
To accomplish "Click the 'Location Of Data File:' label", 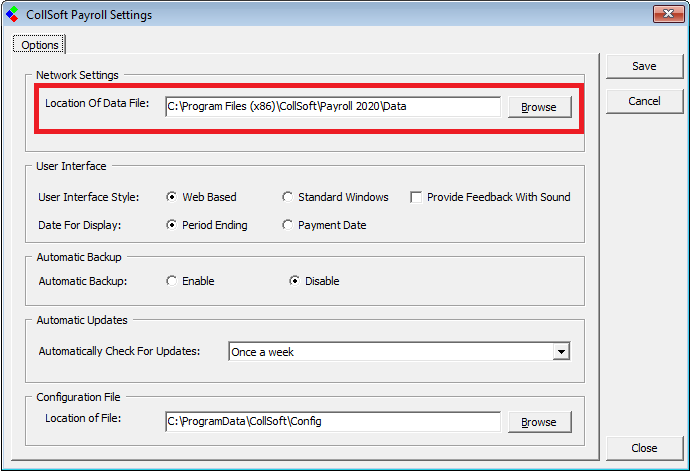I will 97,103.
